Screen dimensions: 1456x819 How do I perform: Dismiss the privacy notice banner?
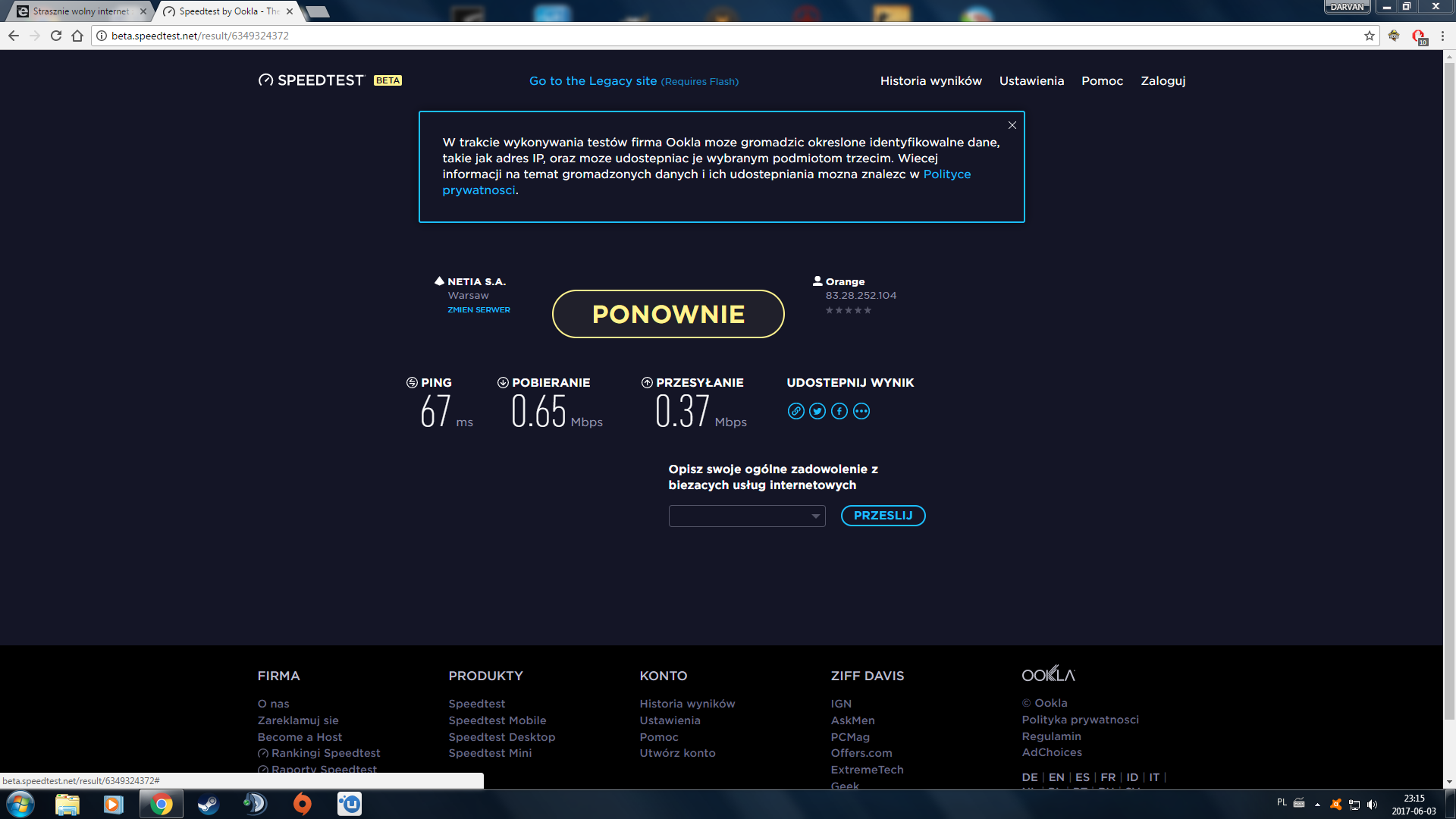[1012, 125]
